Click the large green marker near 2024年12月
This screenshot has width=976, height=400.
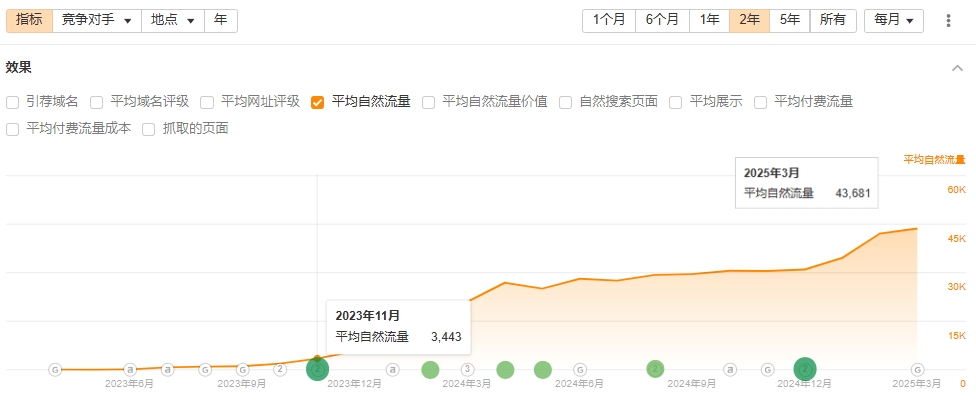[x=805, y=370]
